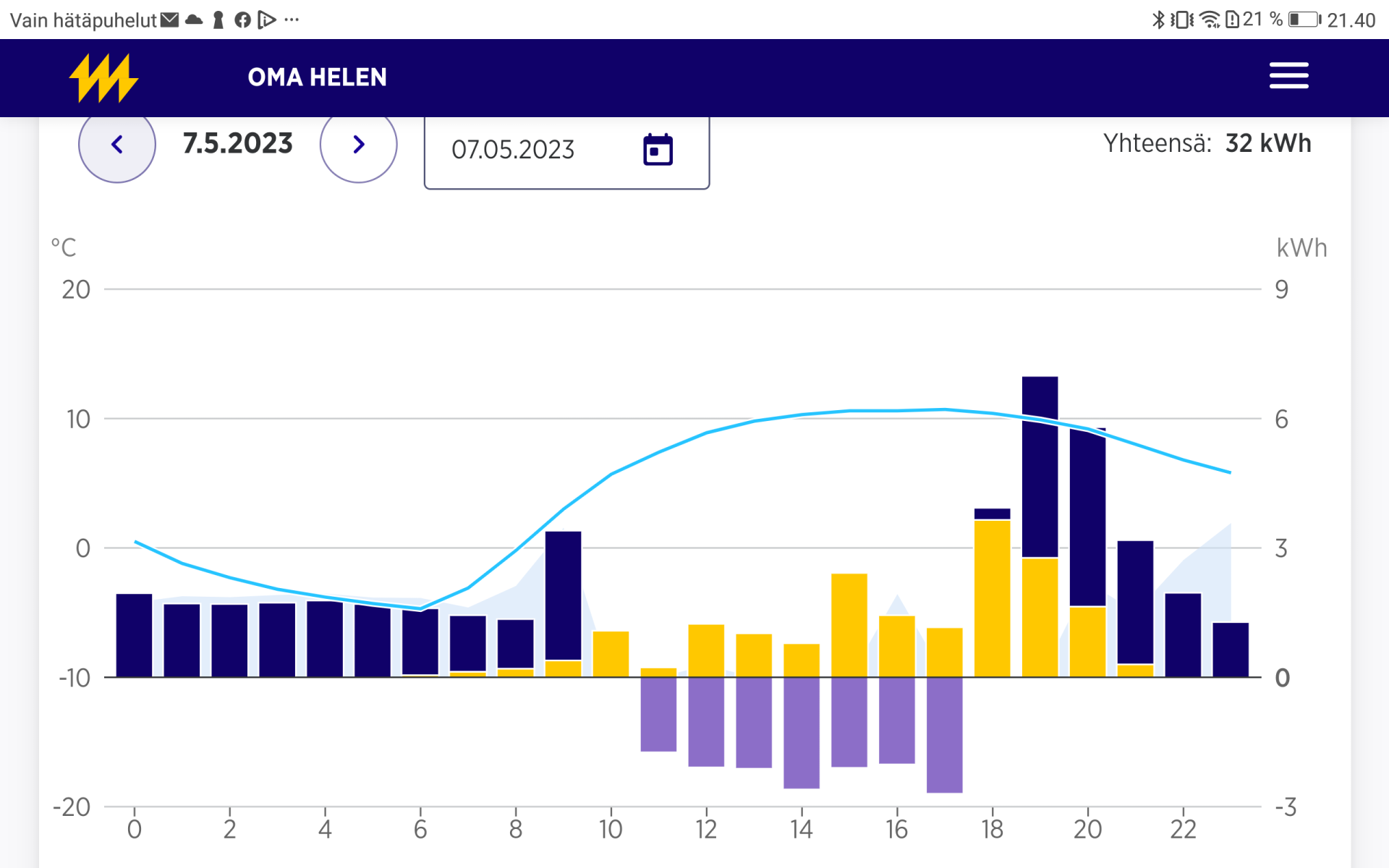Viewport: 1389px width, 868px height.
Task: Click the dark bar at hour 9
Action: coord(563,595)
